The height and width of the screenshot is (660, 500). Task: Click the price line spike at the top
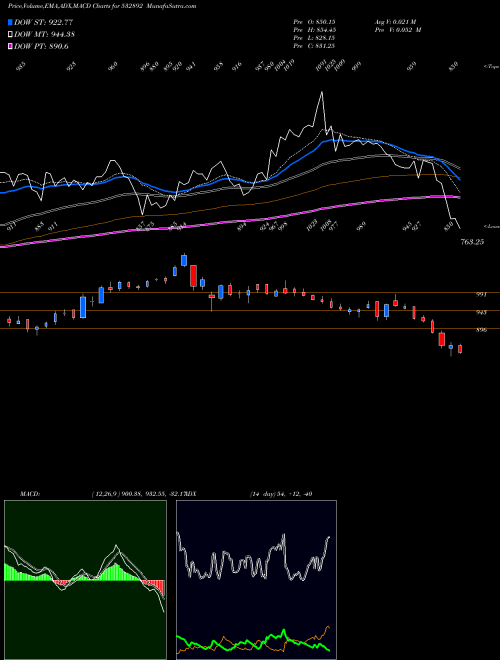pos(322,93)
